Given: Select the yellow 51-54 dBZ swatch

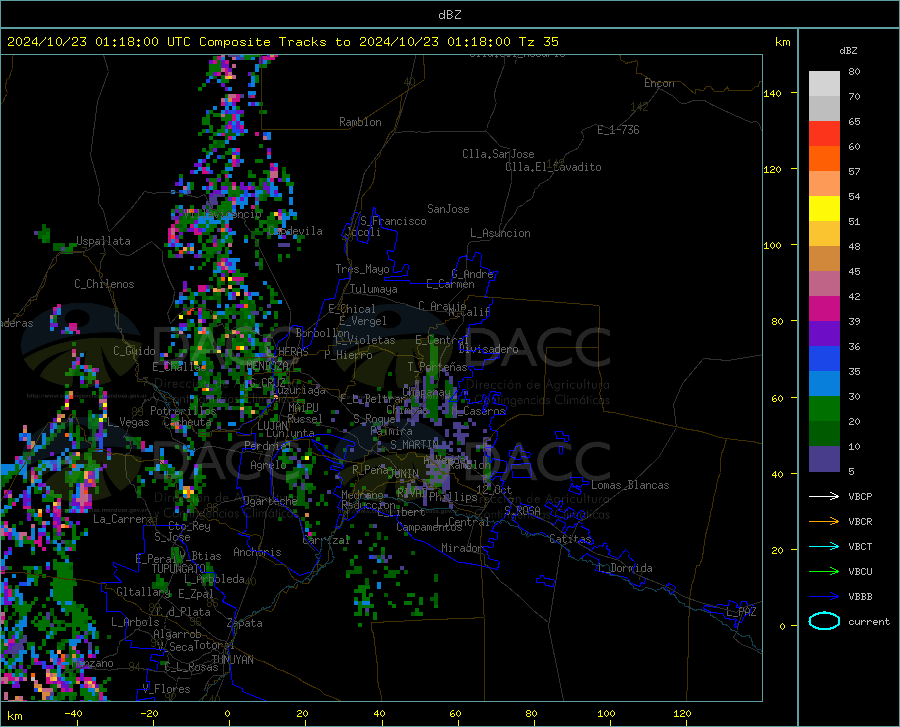Looking at the screenshot, I should pyautogui.click(x=824, y=209).
